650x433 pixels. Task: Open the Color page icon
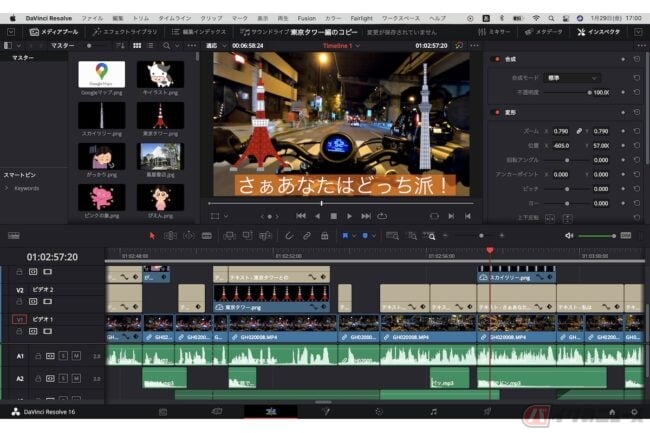click(378, 411)
